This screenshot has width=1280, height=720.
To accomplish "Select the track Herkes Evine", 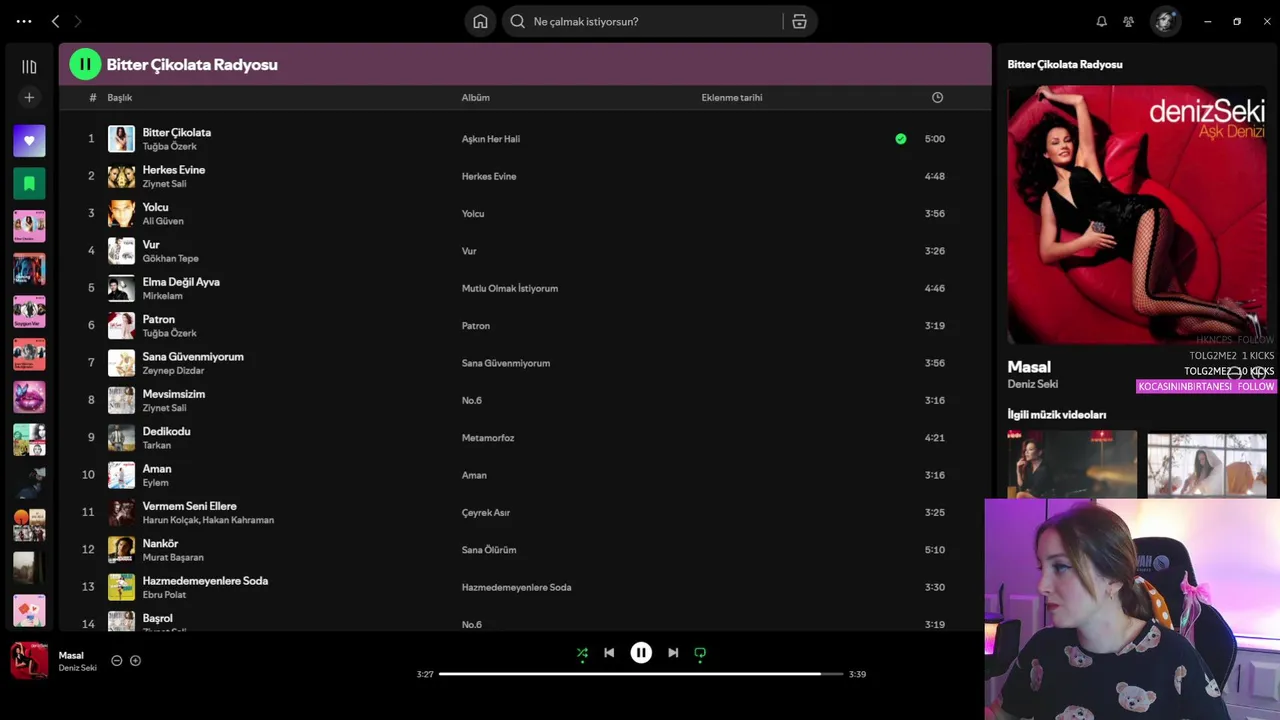I will click(x=174, y=170).
